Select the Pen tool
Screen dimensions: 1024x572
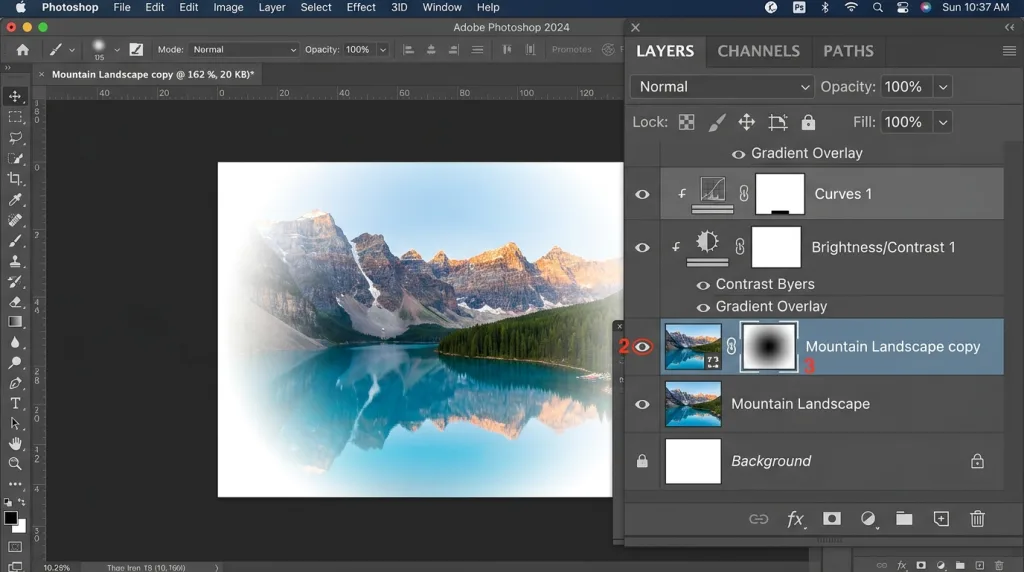pyautogui.click(x=15, y=383)
